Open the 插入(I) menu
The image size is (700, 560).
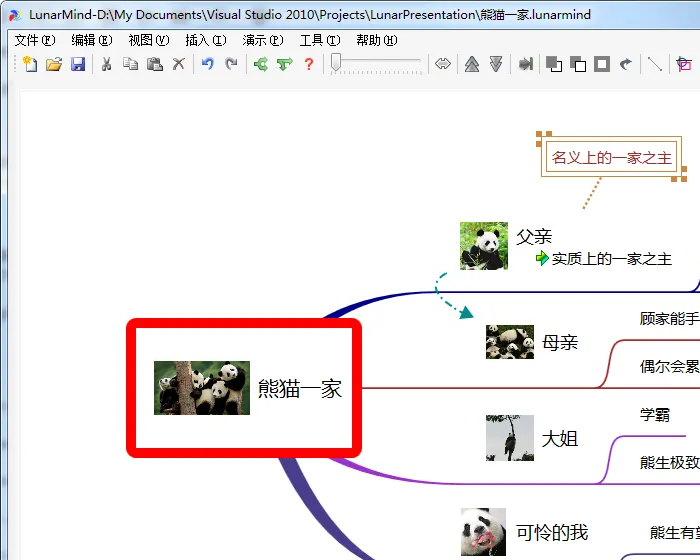[x=206, y=40]
